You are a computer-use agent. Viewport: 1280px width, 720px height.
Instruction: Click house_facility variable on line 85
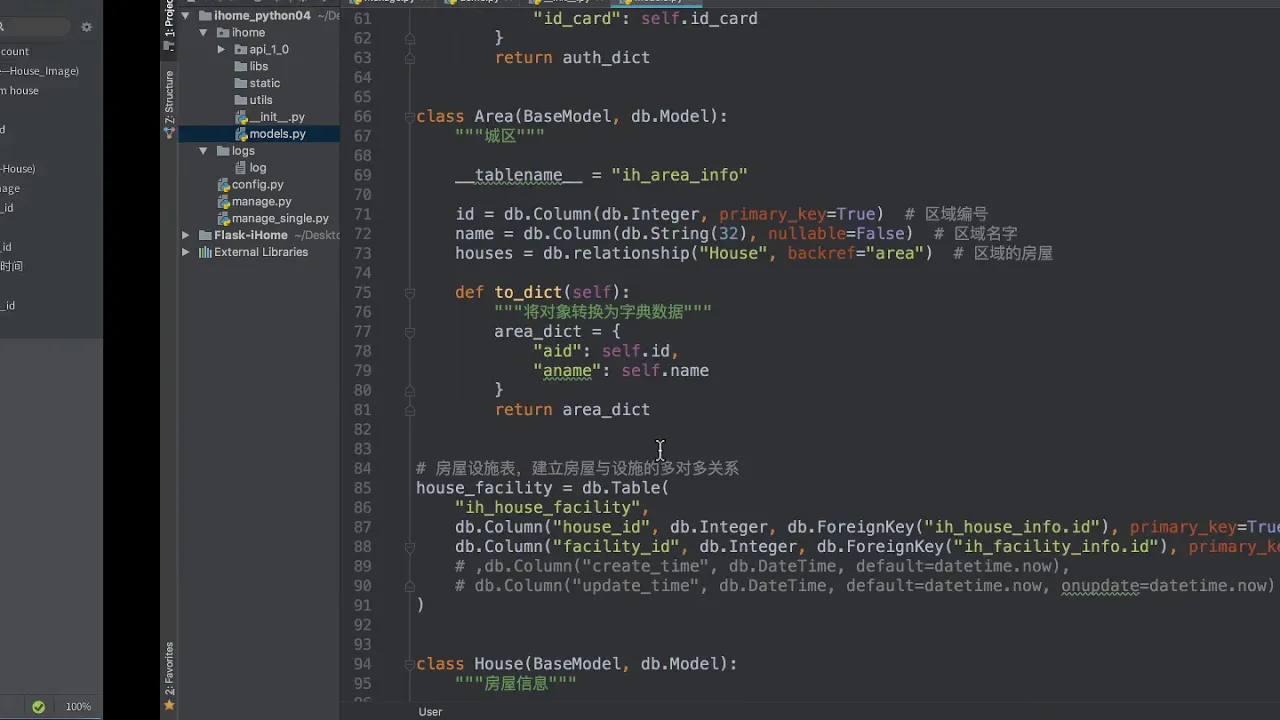(484, 488)
